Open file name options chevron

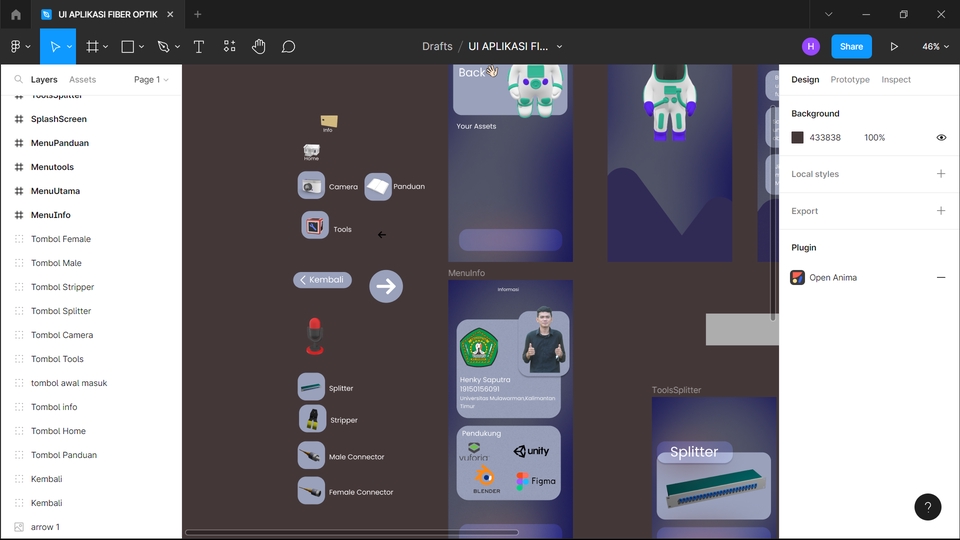pos(559,47)
